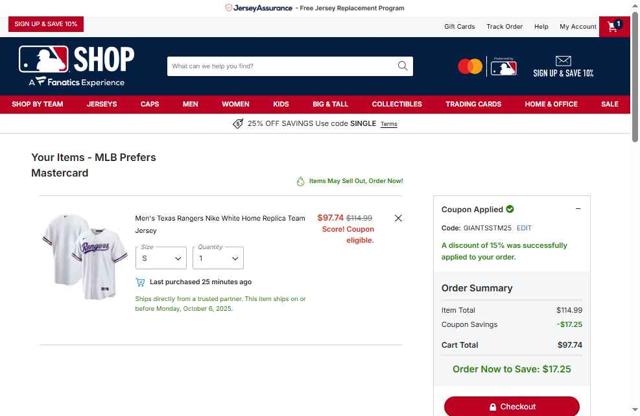Click the envelope sign-up icon
The image size is (640, 416).
(x=563, y=61)
